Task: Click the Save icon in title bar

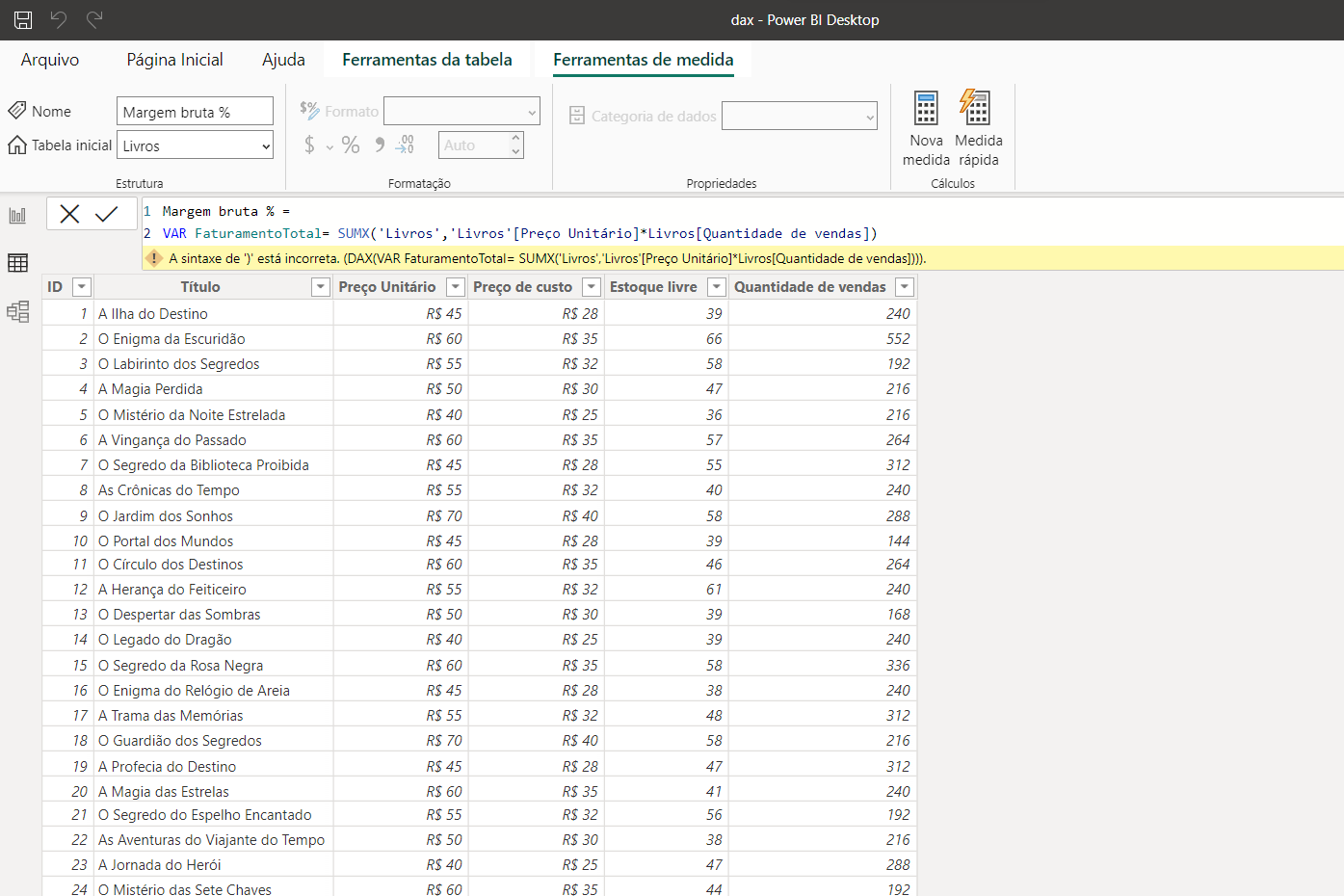Action: tap(23, 19)
